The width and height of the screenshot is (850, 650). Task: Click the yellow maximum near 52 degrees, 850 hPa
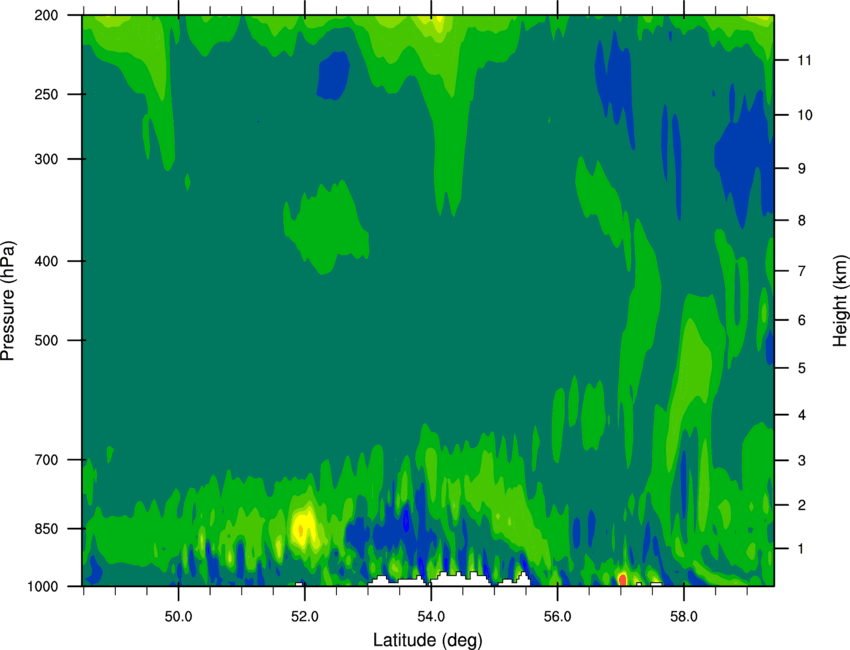302,527
